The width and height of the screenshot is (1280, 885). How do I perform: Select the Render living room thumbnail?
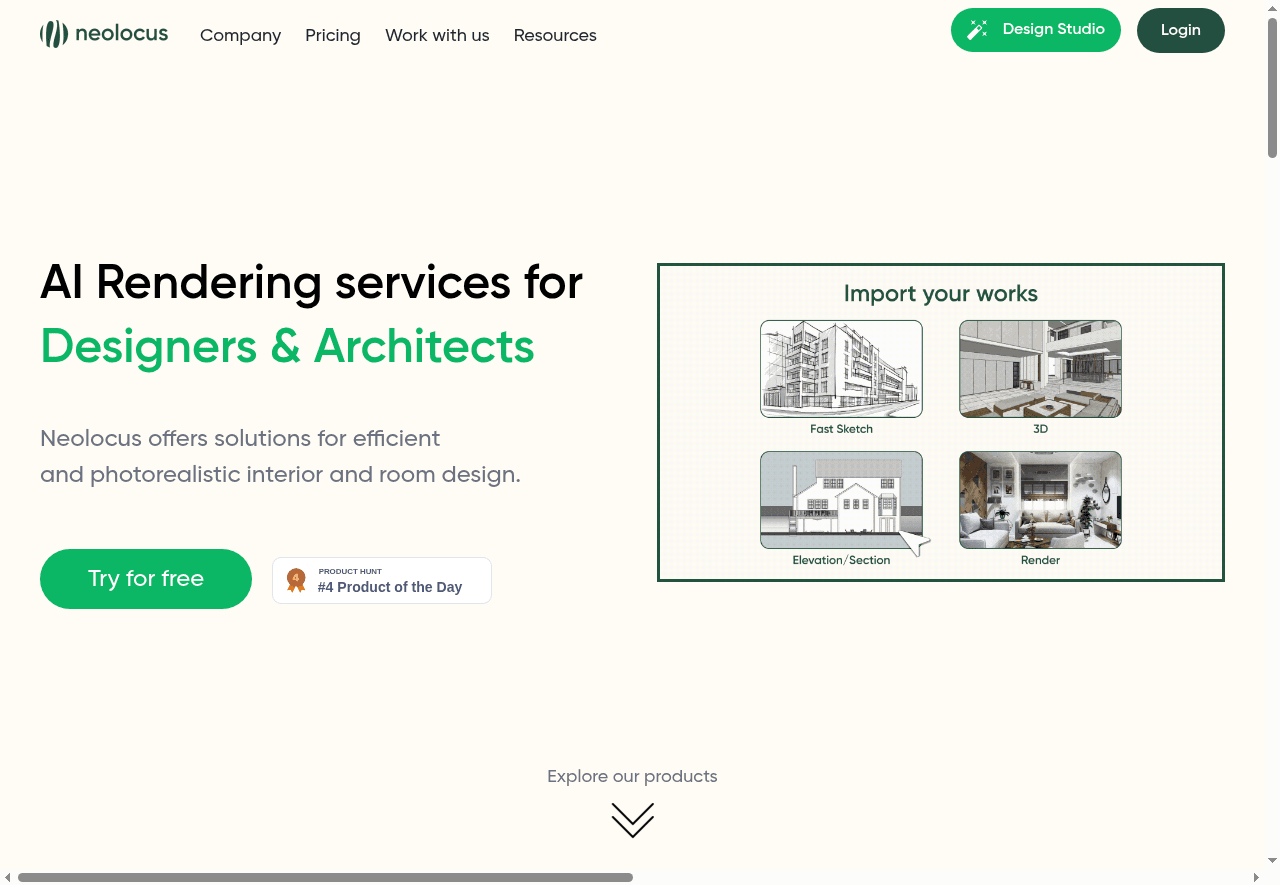(x=1040, y=499)
